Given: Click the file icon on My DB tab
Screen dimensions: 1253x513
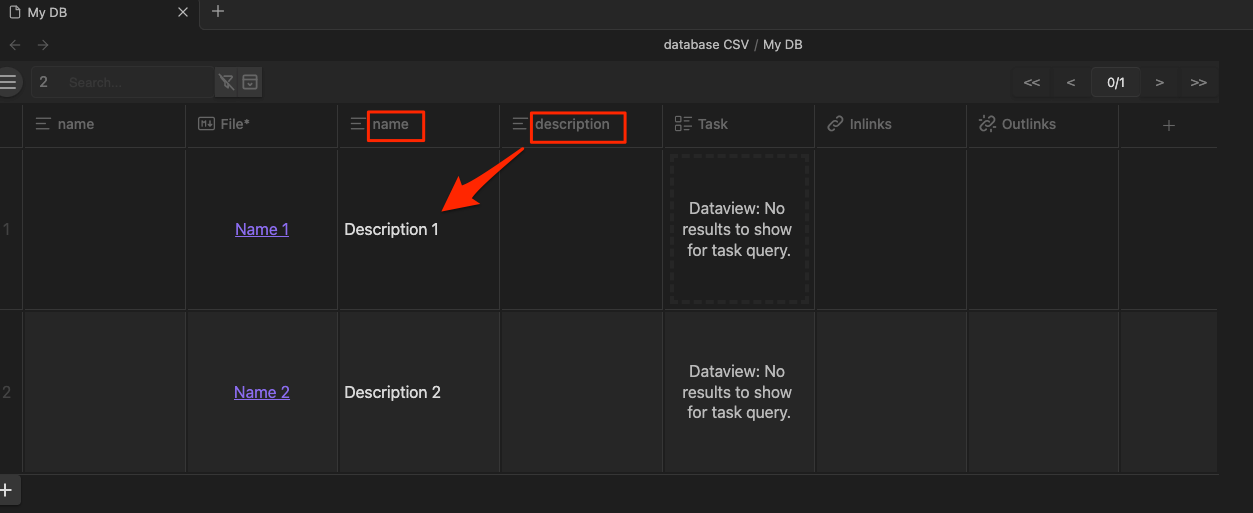Looking at the screenshot, I should (x=15, y=13).
